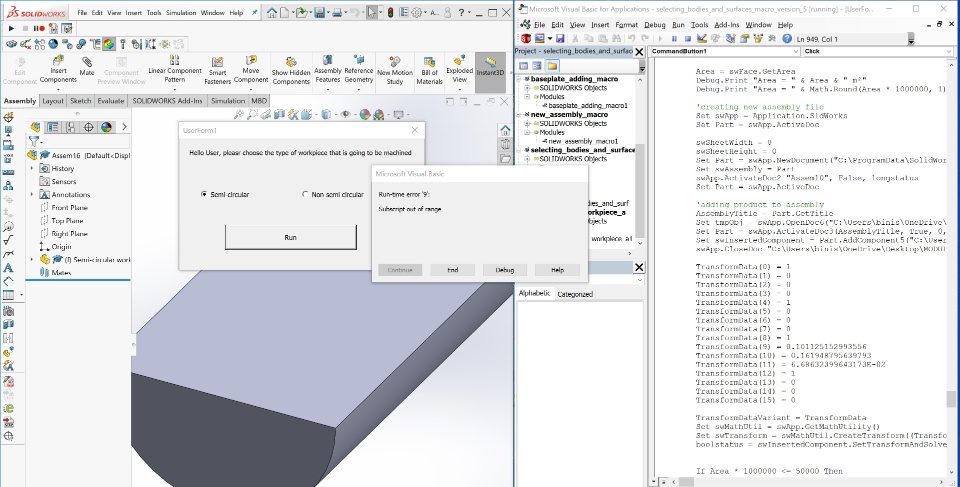Click the Rebuild traffic light icon
This screenshot has height=487, width=960.
390,12
